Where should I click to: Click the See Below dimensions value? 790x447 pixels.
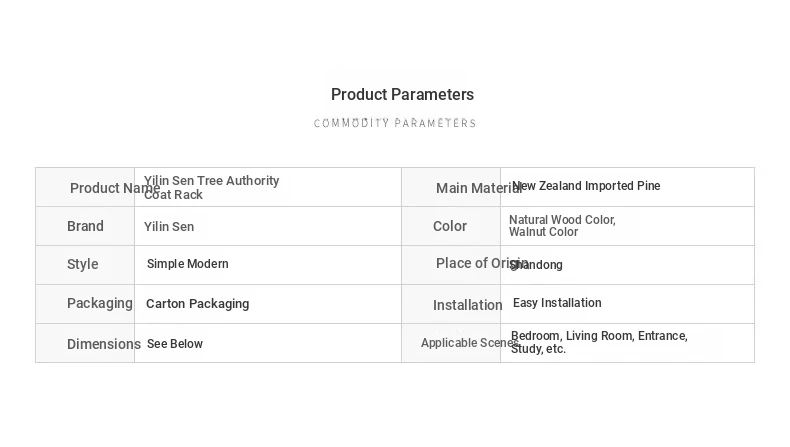[175, 344]
